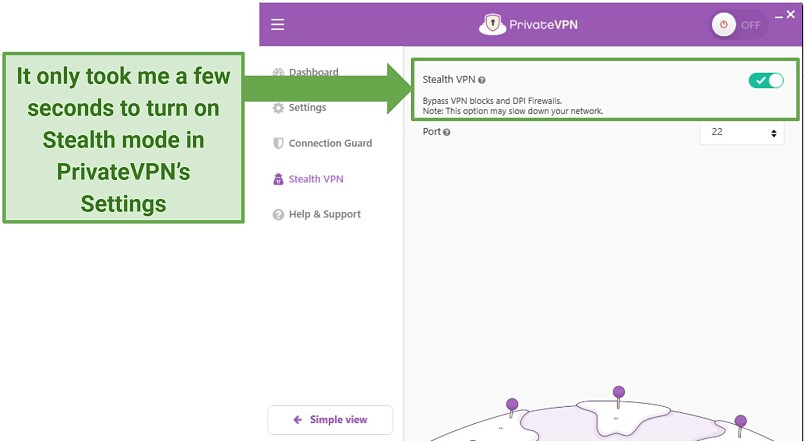Image resolution: width=806 pixels, height=445 pixels.
Task: Click the center map location pin
Action: click(619, 397)
